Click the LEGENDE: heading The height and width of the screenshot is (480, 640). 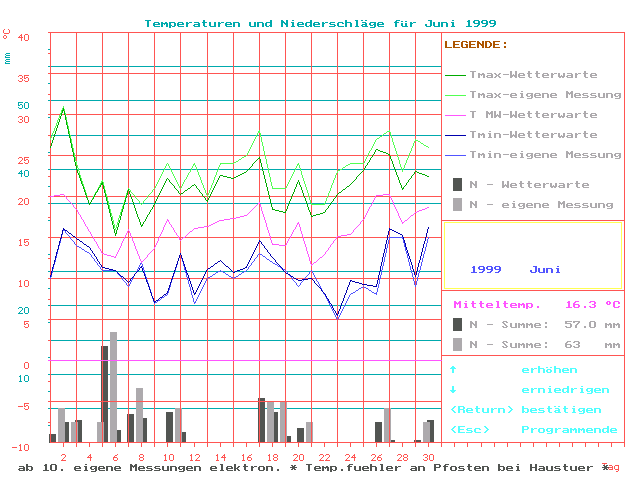(x=476, y=45)
